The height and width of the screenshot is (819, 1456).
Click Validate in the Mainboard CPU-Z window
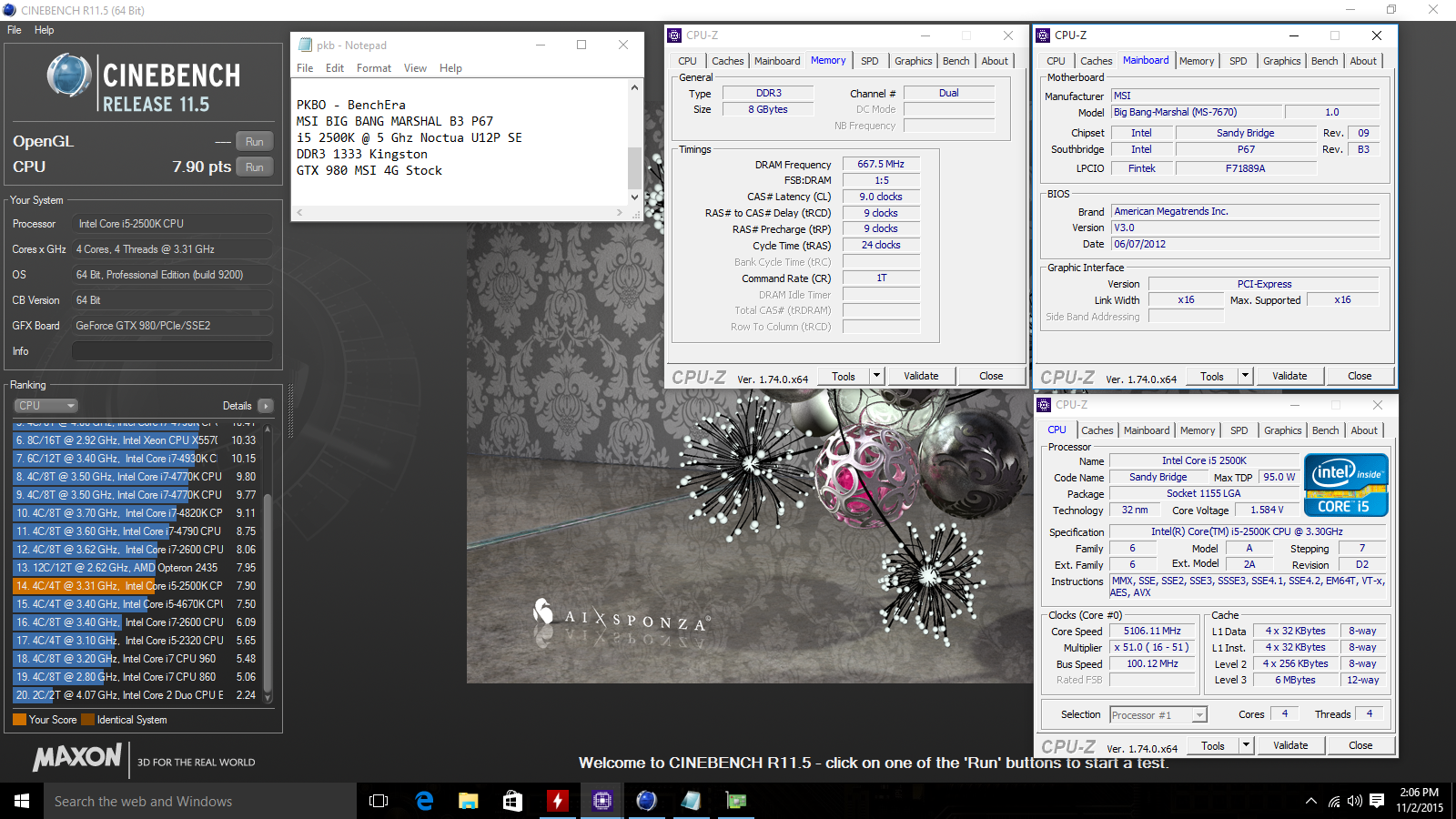[x=1289, y=376]
